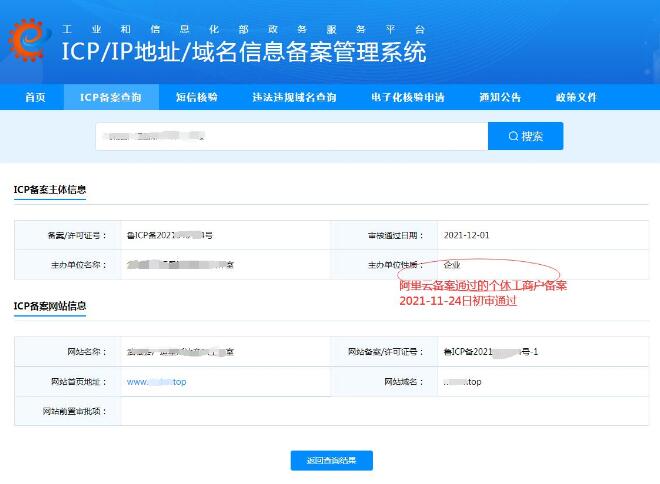Click the ICP备案网站信息 section heading
This screenshot has height=484, width=660.
click(49, 305)
